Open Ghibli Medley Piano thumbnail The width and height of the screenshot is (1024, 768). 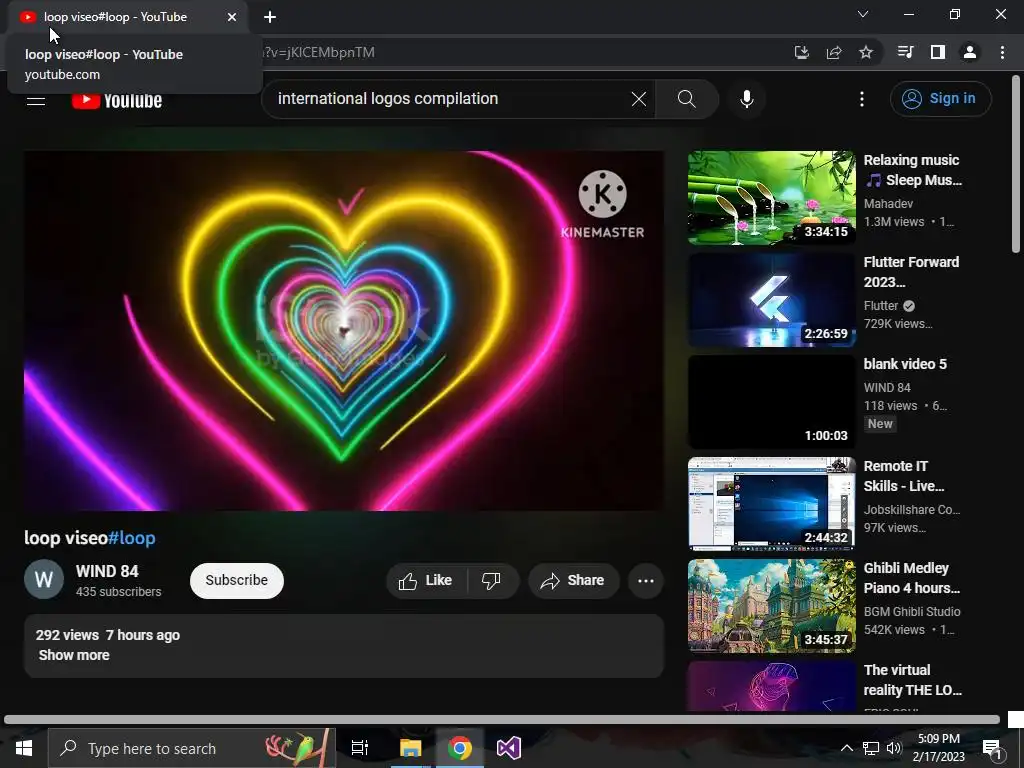click(x=771, y=605)
